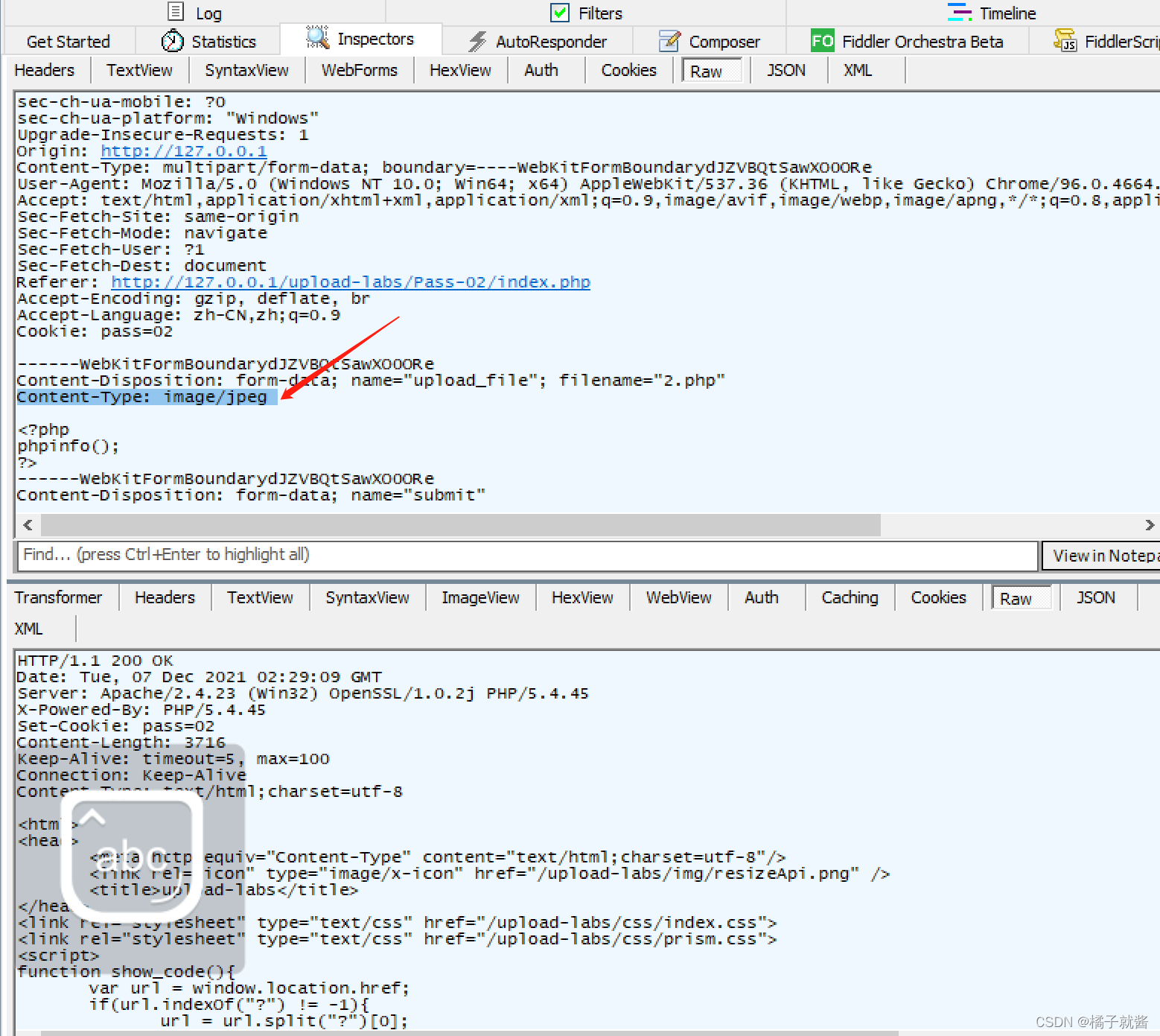Viewport: 1160px width, 1036px height.
Task: Click the AutoResponder lightning icon
Action: 477,41
